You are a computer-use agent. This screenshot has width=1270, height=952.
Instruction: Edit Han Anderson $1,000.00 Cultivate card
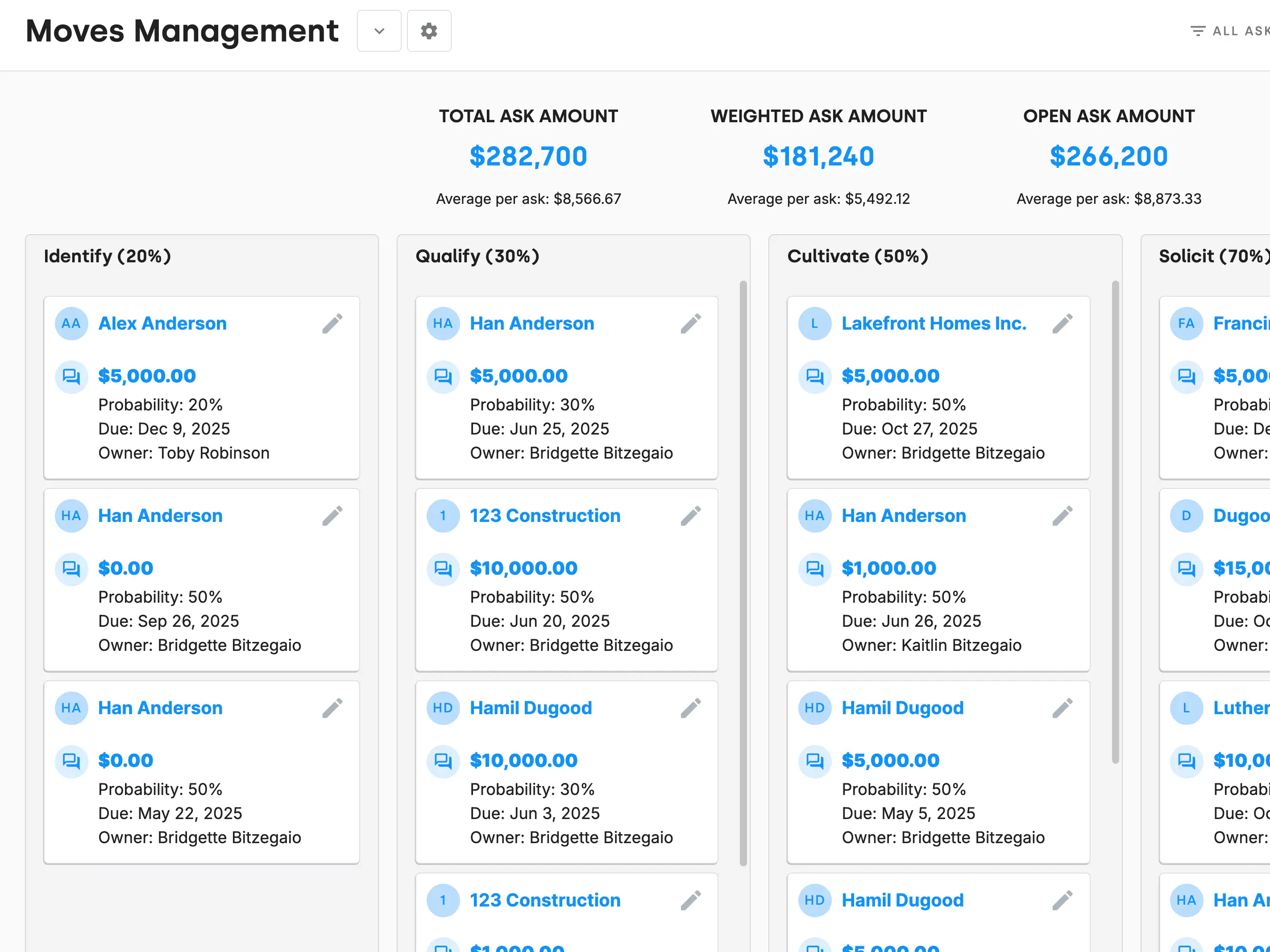coord(1062,516)
